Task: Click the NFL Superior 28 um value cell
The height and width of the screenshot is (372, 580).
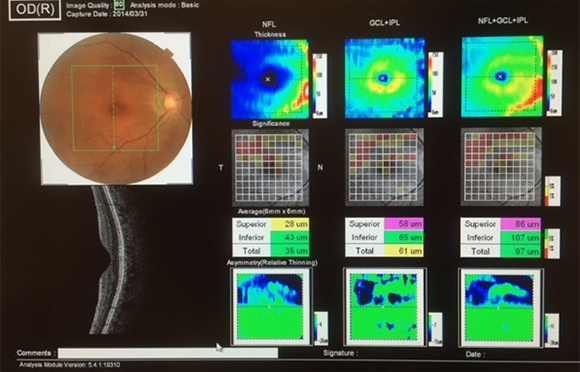Action: (290, 224)
